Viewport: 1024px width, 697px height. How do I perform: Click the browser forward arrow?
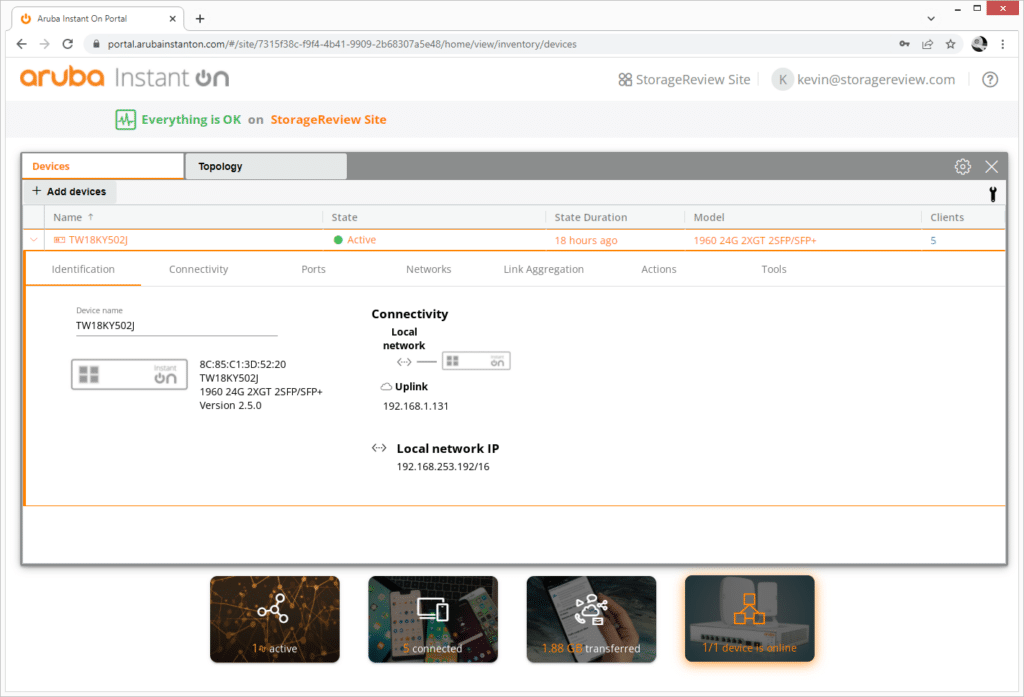[x=44, y=44]
